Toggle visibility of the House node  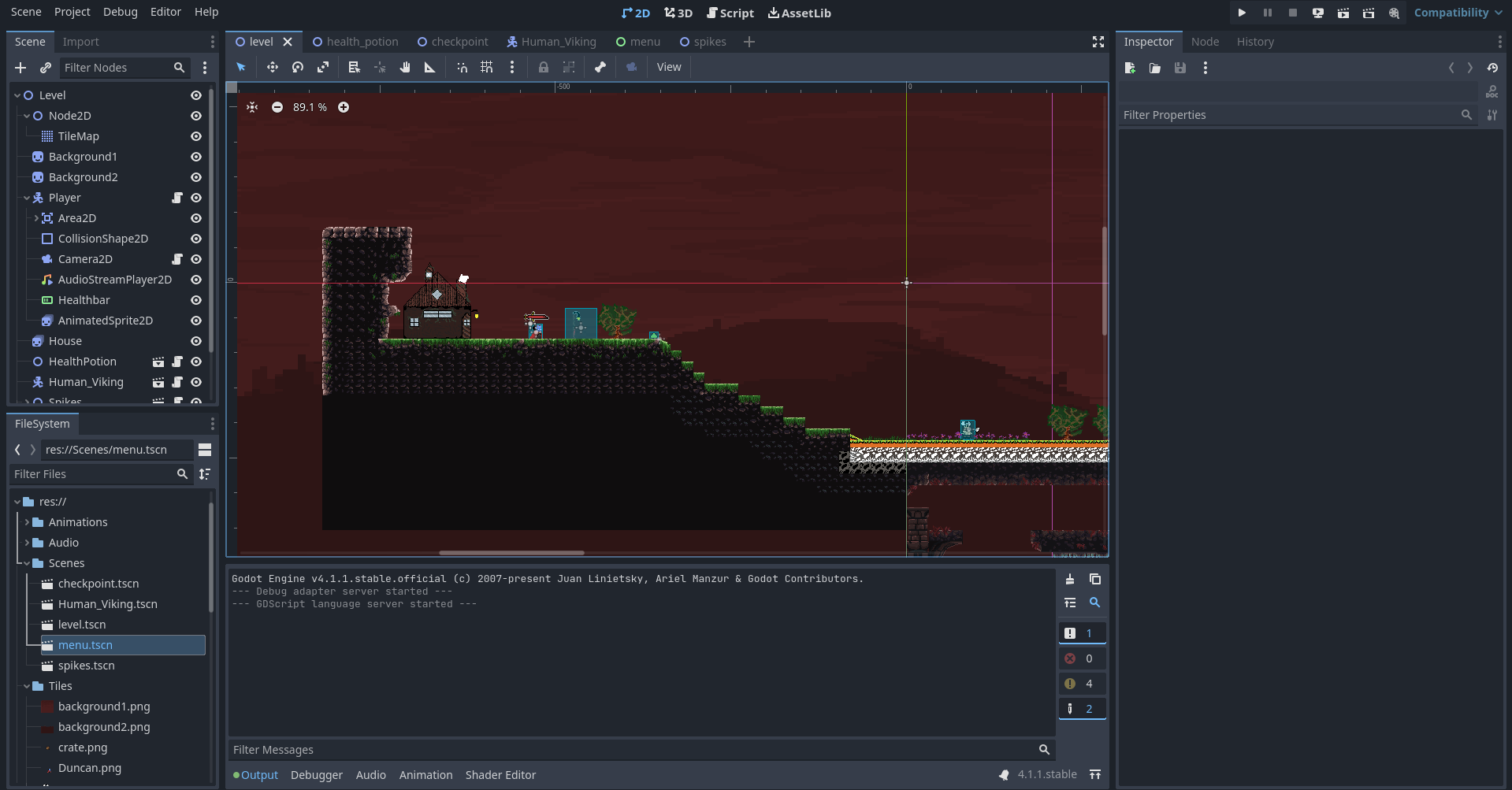point(196,341)
